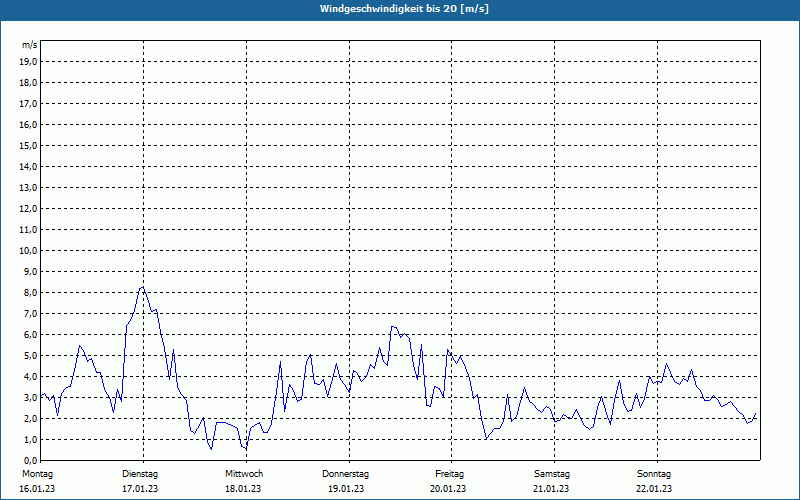Click the 'Dienstag' day label
800x500 pixels.
(x=140, y=474)
